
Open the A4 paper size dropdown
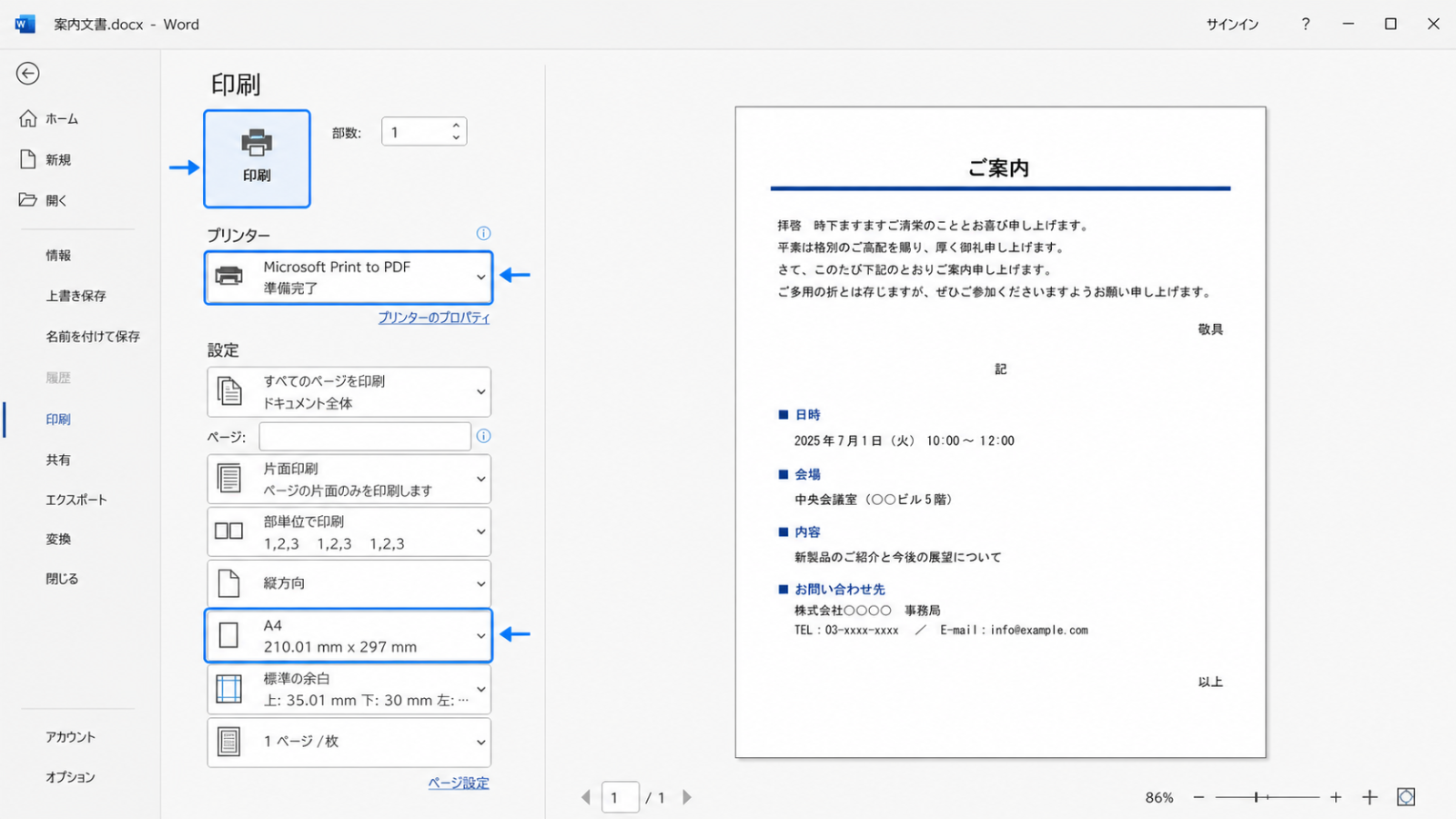point(349,635)
